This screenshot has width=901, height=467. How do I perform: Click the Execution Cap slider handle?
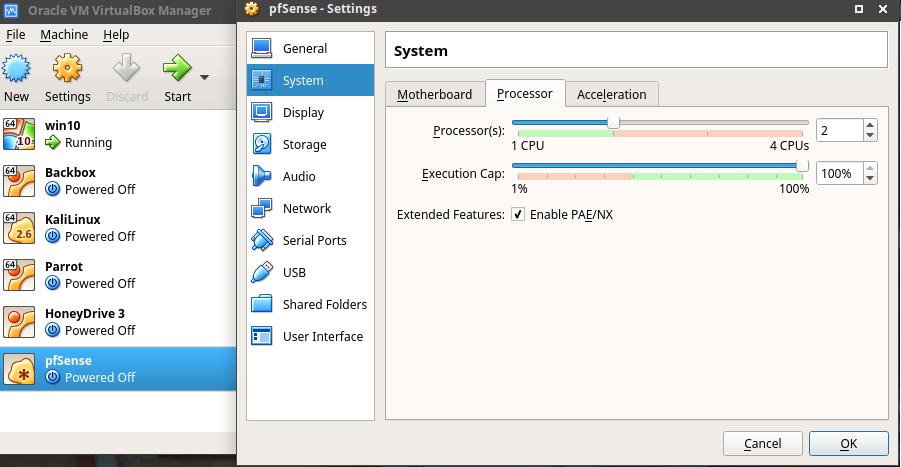click(802, 166)
